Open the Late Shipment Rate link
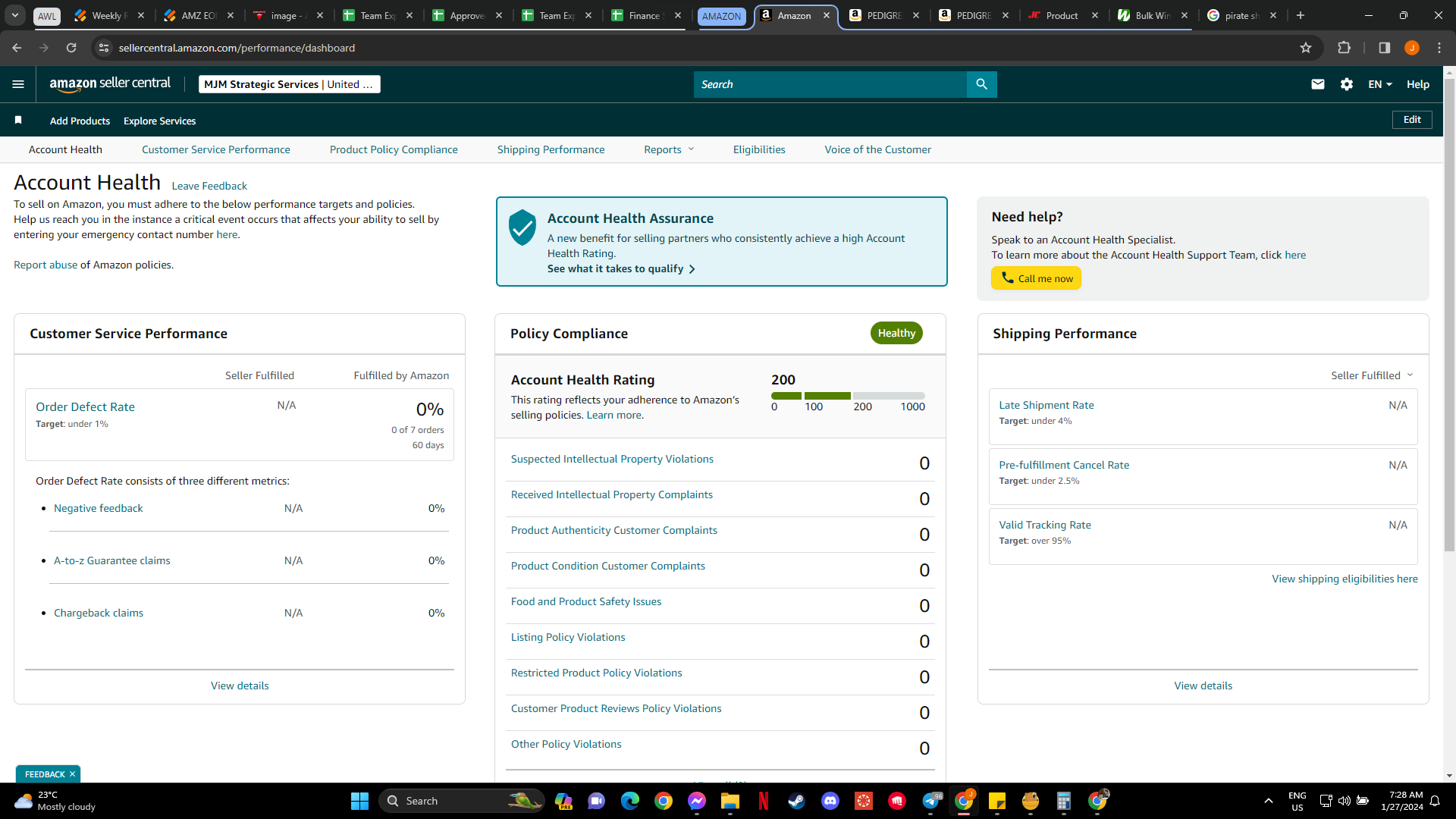The width and height of the screenshot is (1456, 819). coord(1046,405)
